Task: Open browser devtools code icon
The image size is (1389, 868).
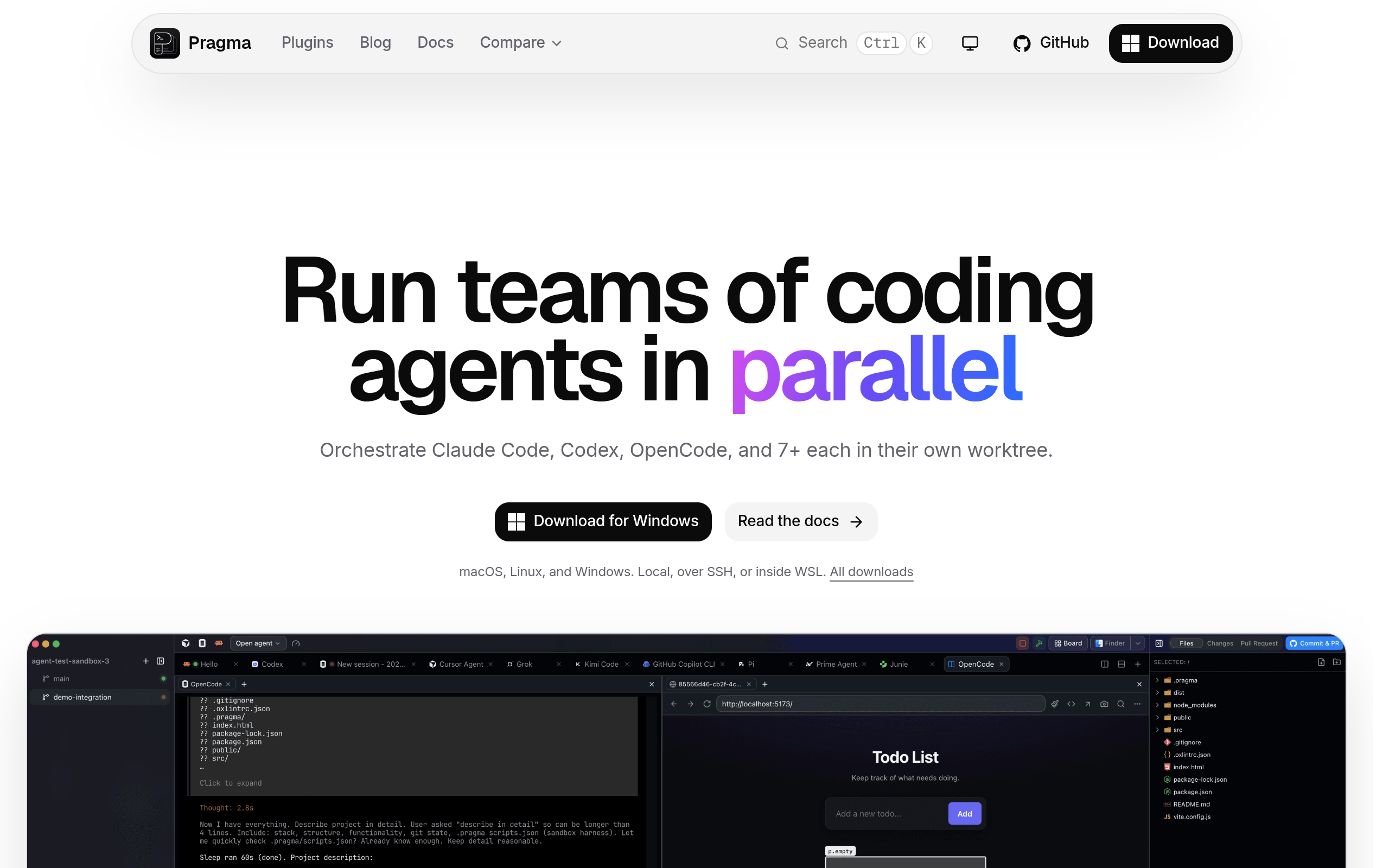Action: click(x=1071, y=704)
